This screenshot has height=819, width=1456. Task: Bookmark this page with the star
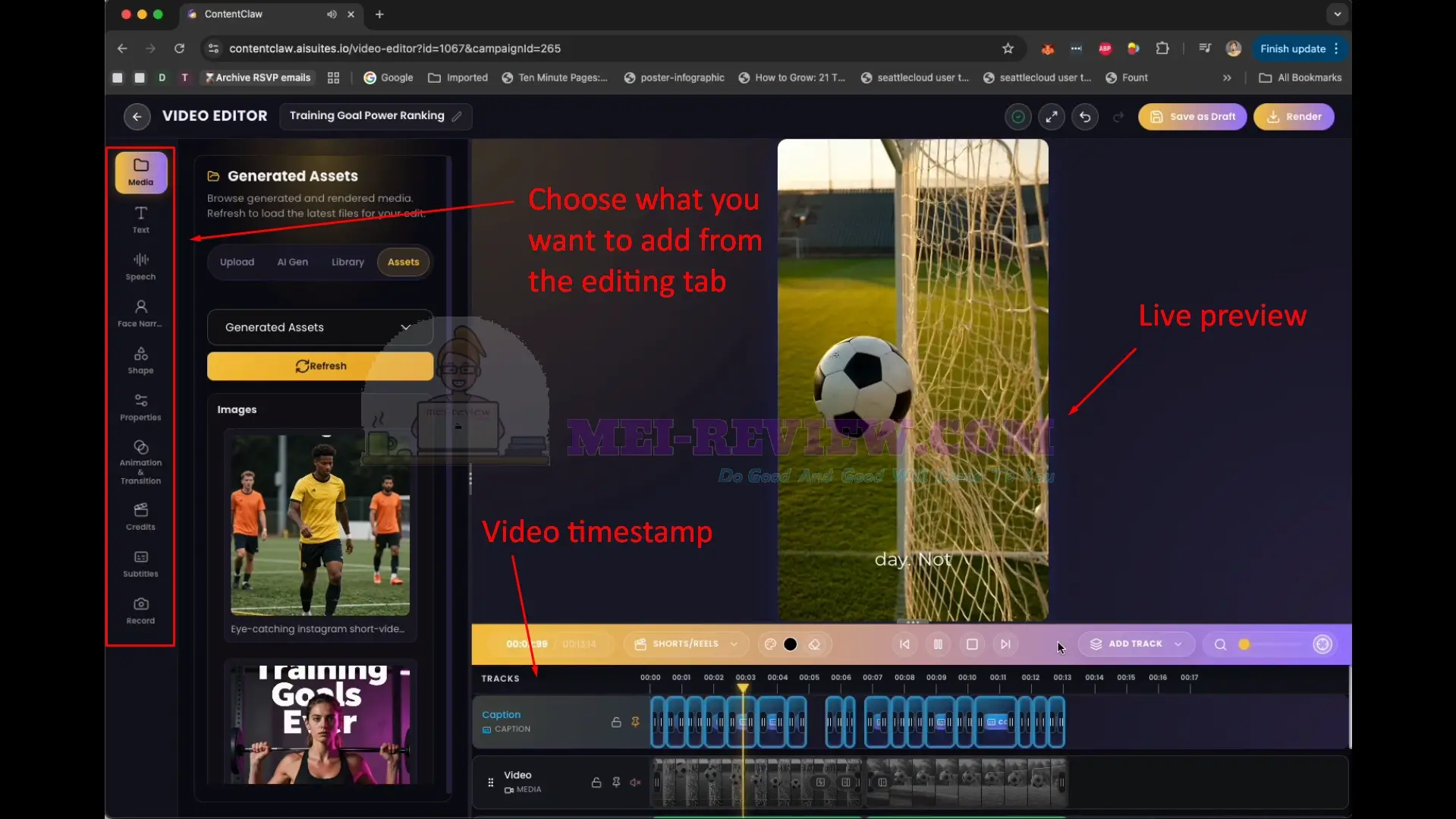point(1008,49)
